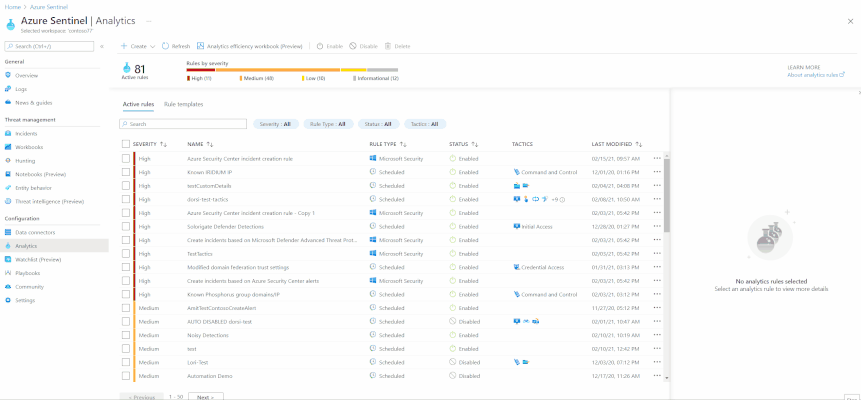861x400 pixels.
Task: Go to Next page of rules
Action: 205,396
